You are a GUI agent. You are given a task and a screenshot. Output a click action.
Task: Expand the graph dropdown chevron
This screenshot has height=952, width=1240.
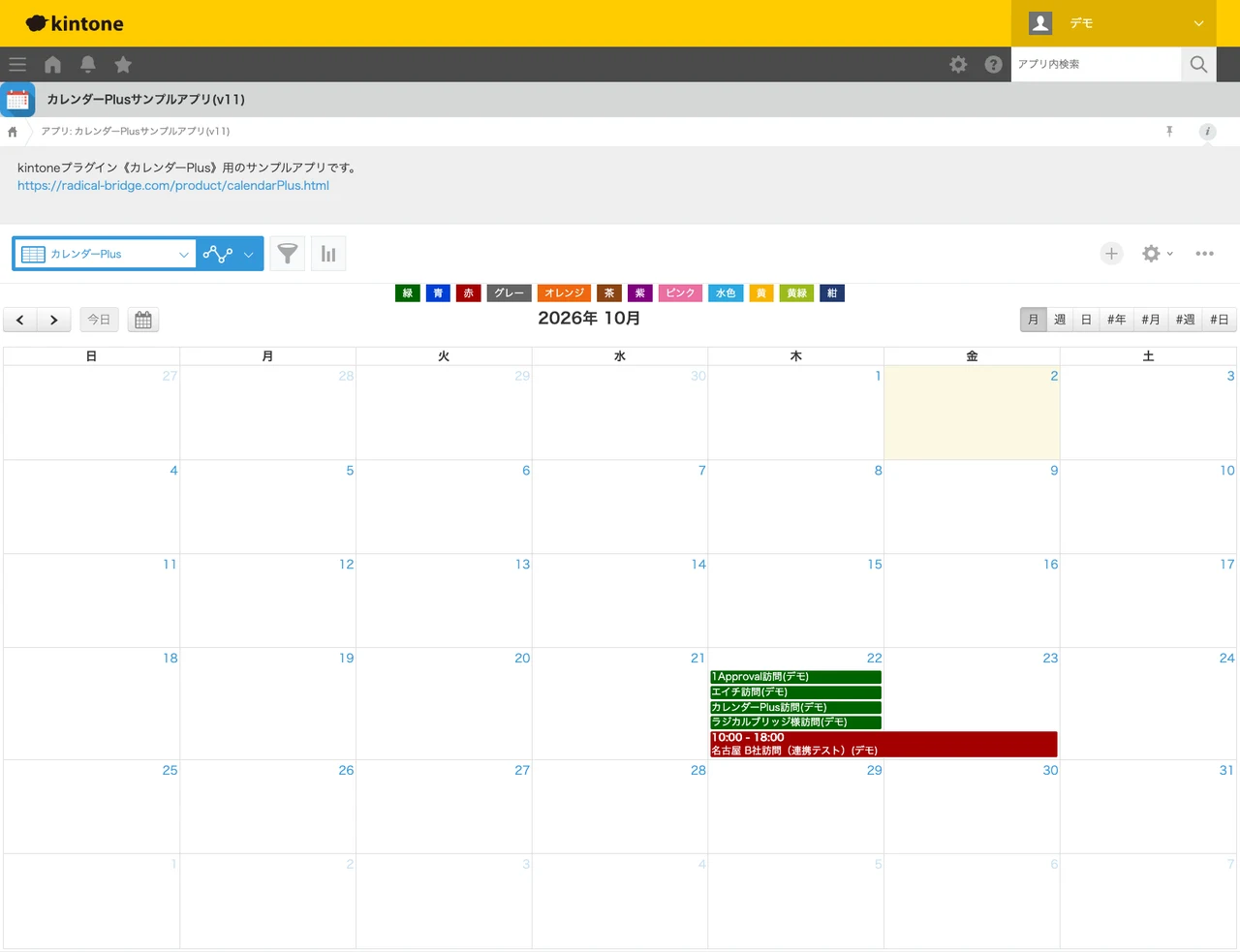click(x=249, y=254)
